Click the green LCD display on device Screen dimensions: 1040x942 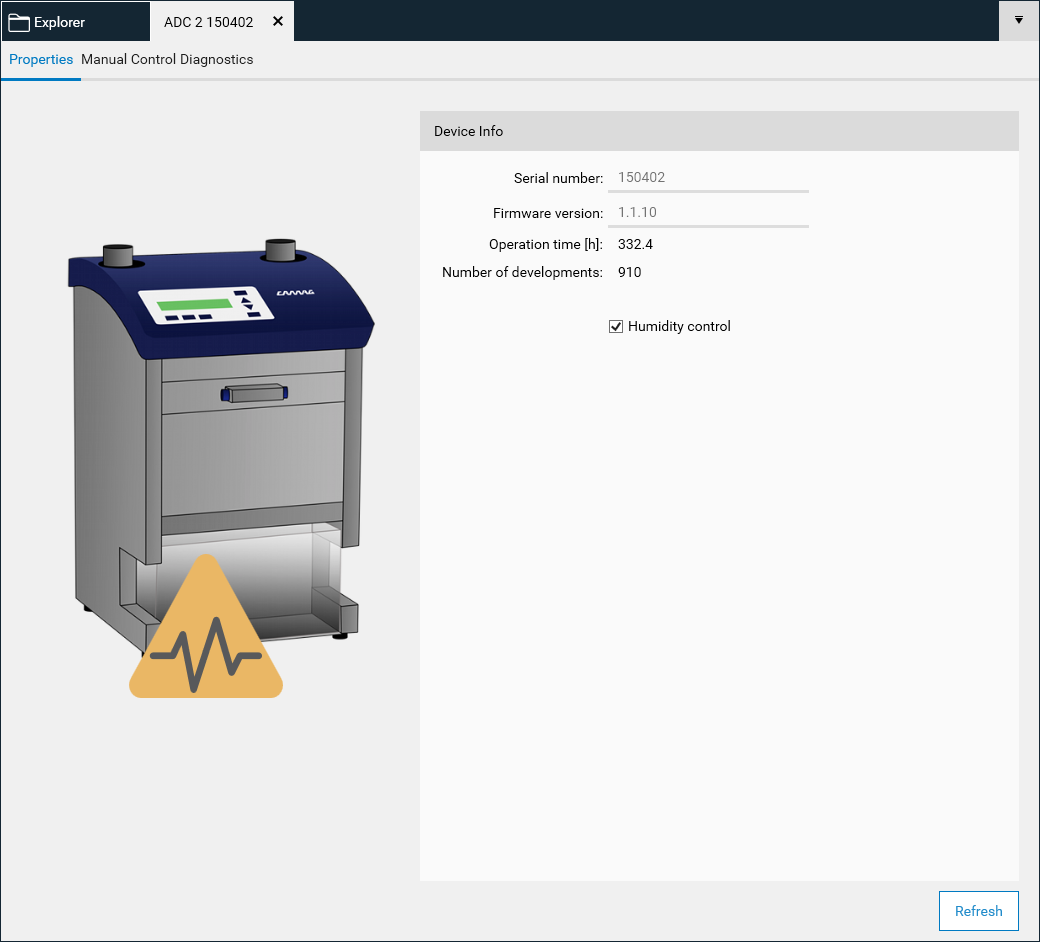point(186,304)
